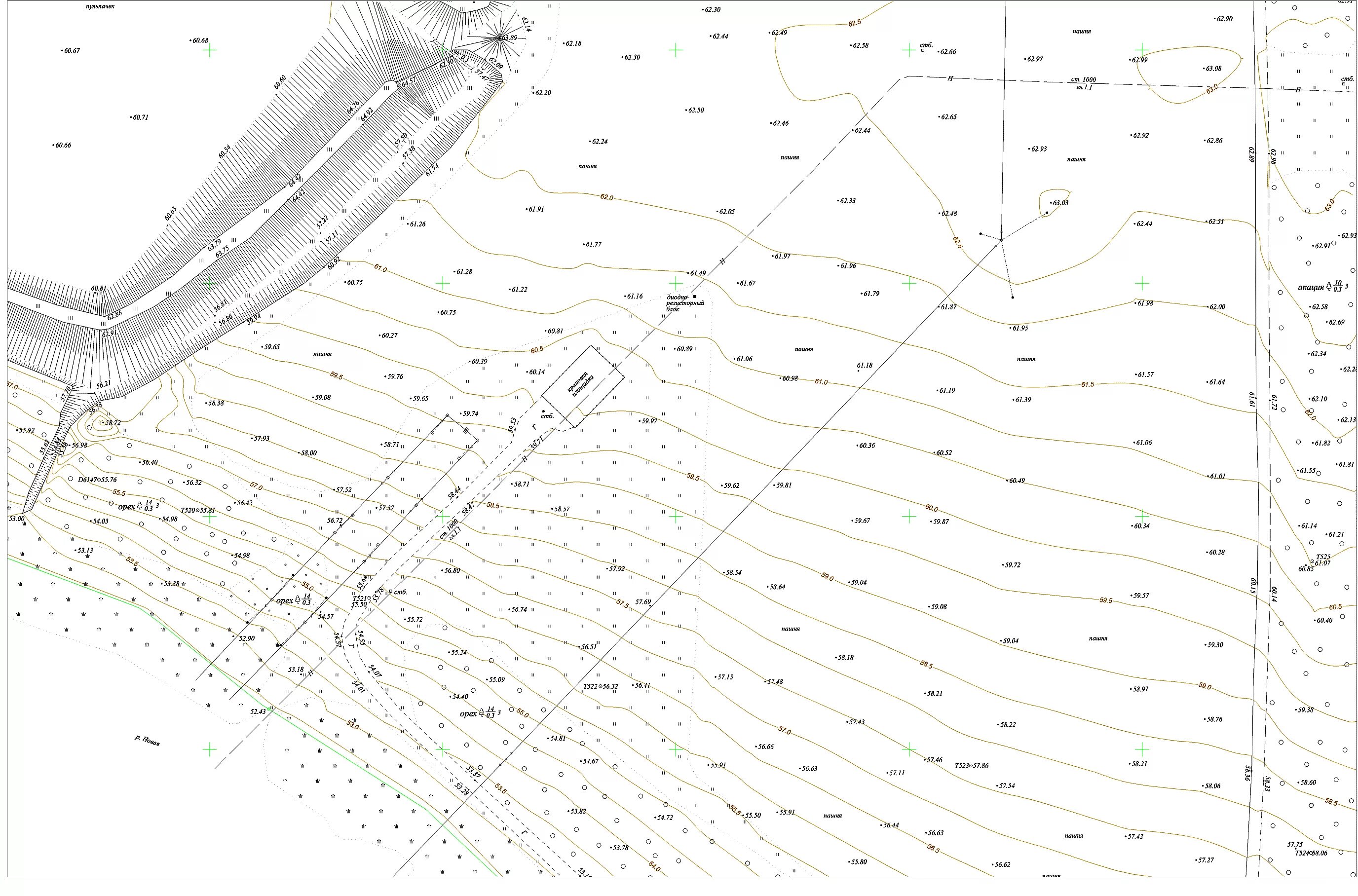The width and height of the screenshot is (1358, 896).
Task: Select the 58.60 elevation mark
Action: tap(1308, 783)
